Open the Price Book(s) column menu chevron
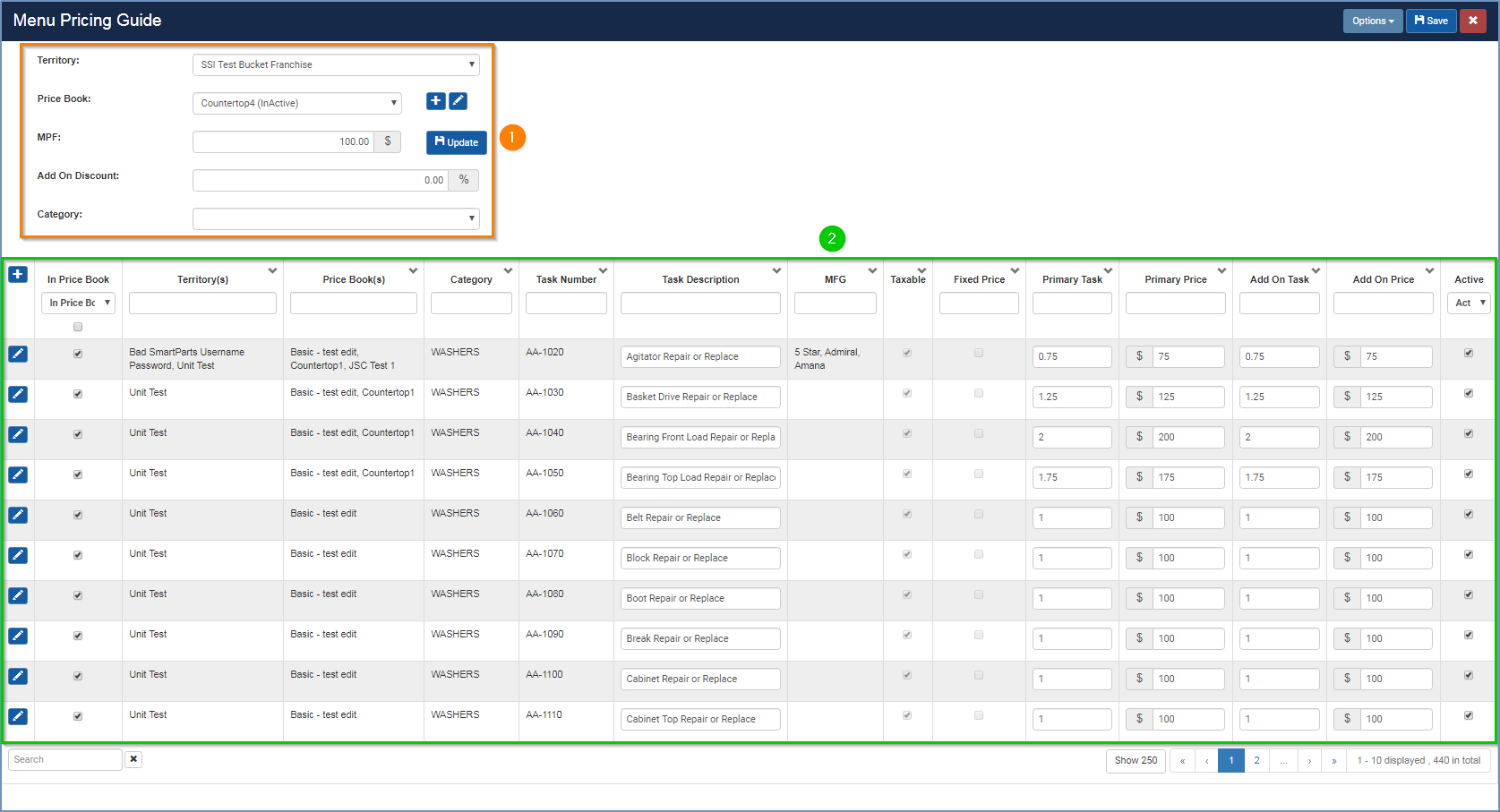1500x812 pixels. coord(413,270)
